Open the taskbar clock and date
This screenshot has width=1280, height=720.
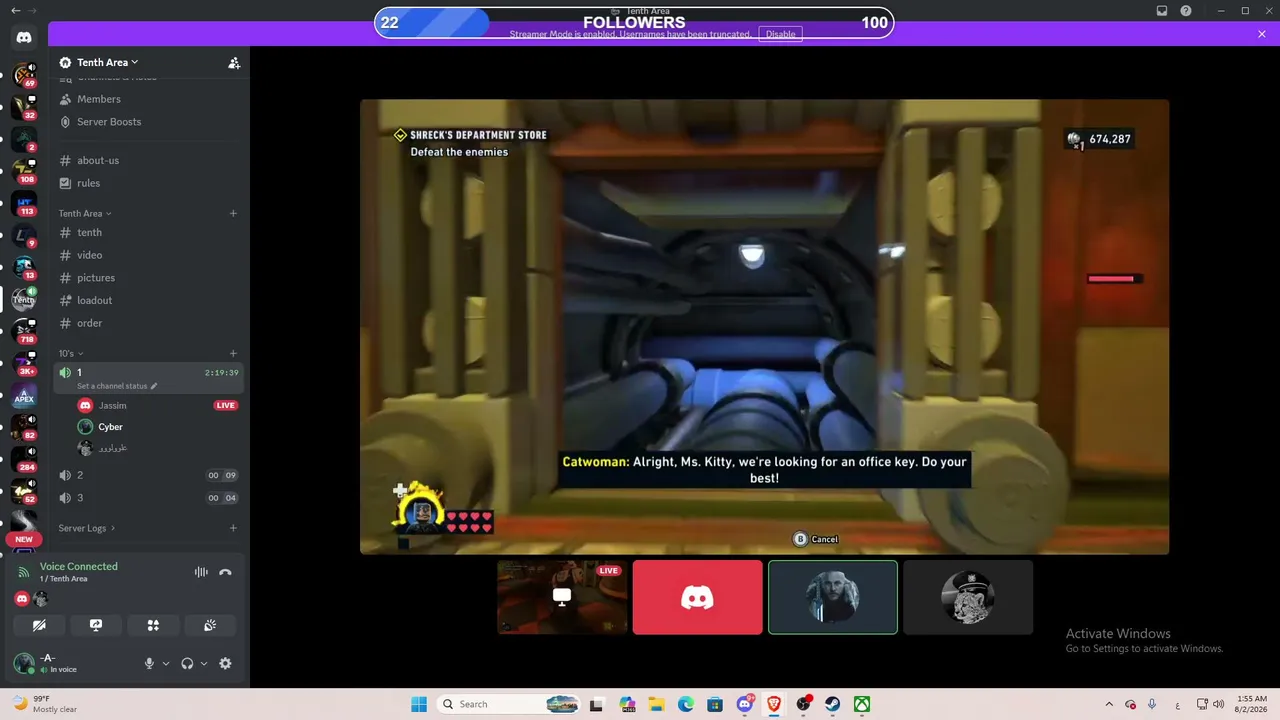(1251, 704)
